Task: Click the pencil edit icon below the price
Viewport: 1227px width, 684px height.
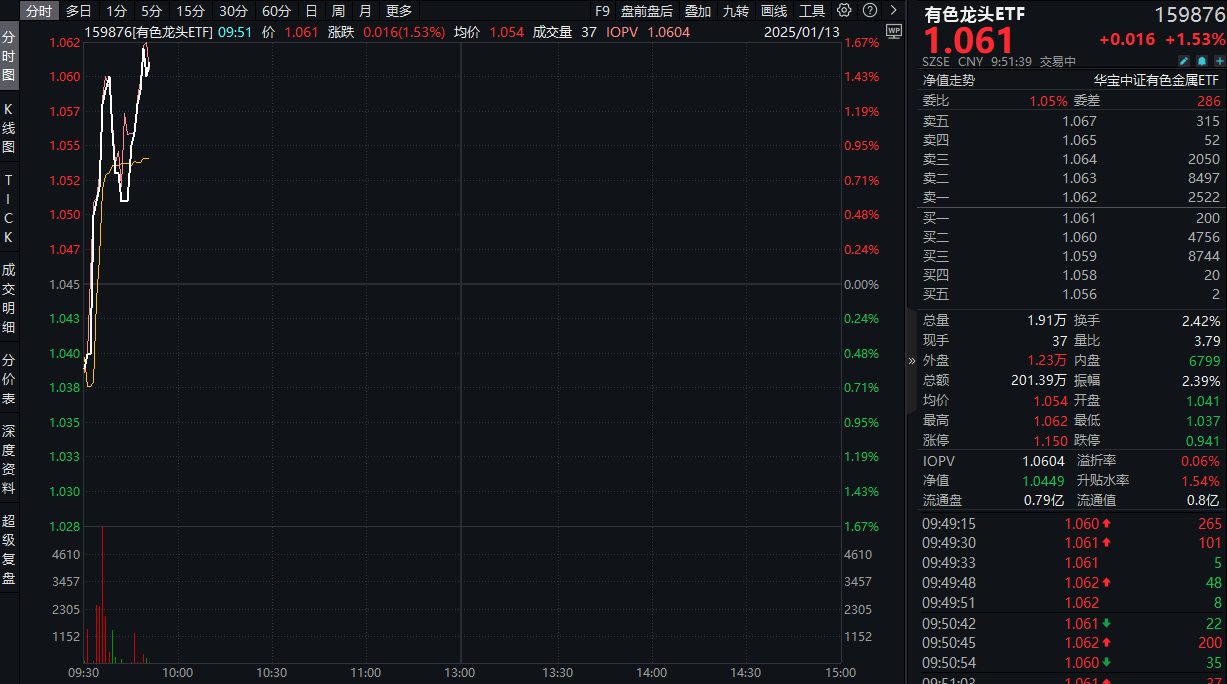Action: 1184,61
